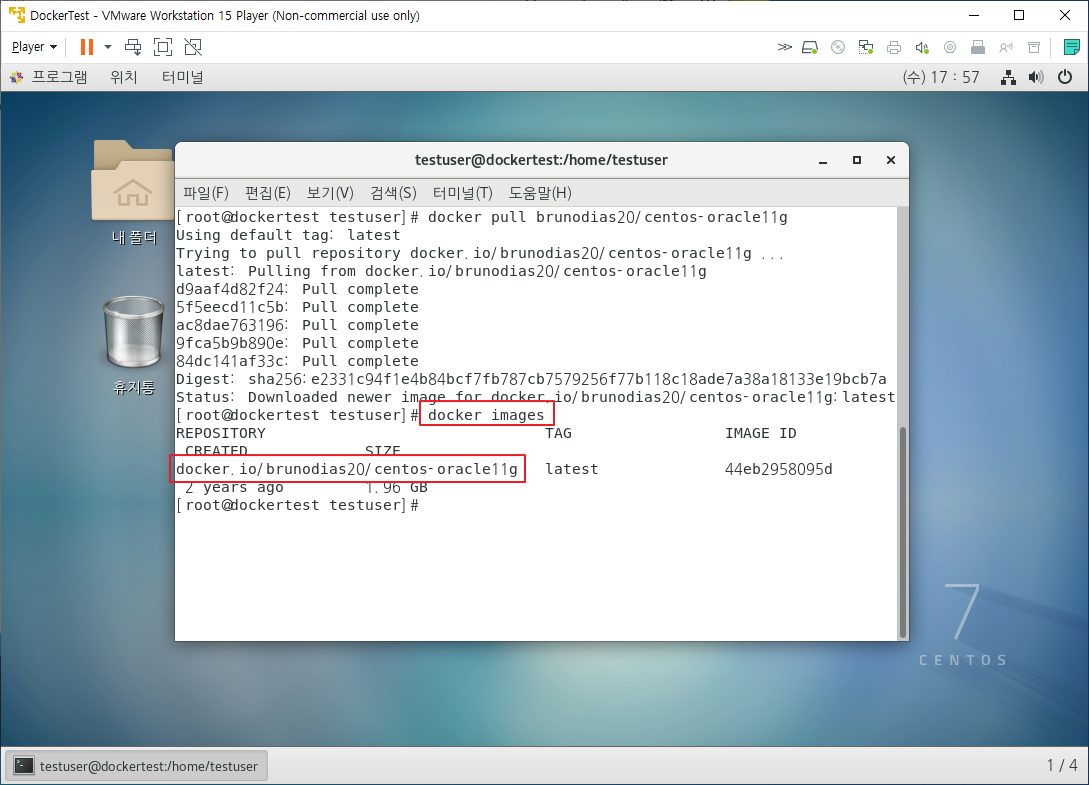Open the 보기(V) menu in terminal
This screenshot has width=1089, height=785.
click(330, 192)
